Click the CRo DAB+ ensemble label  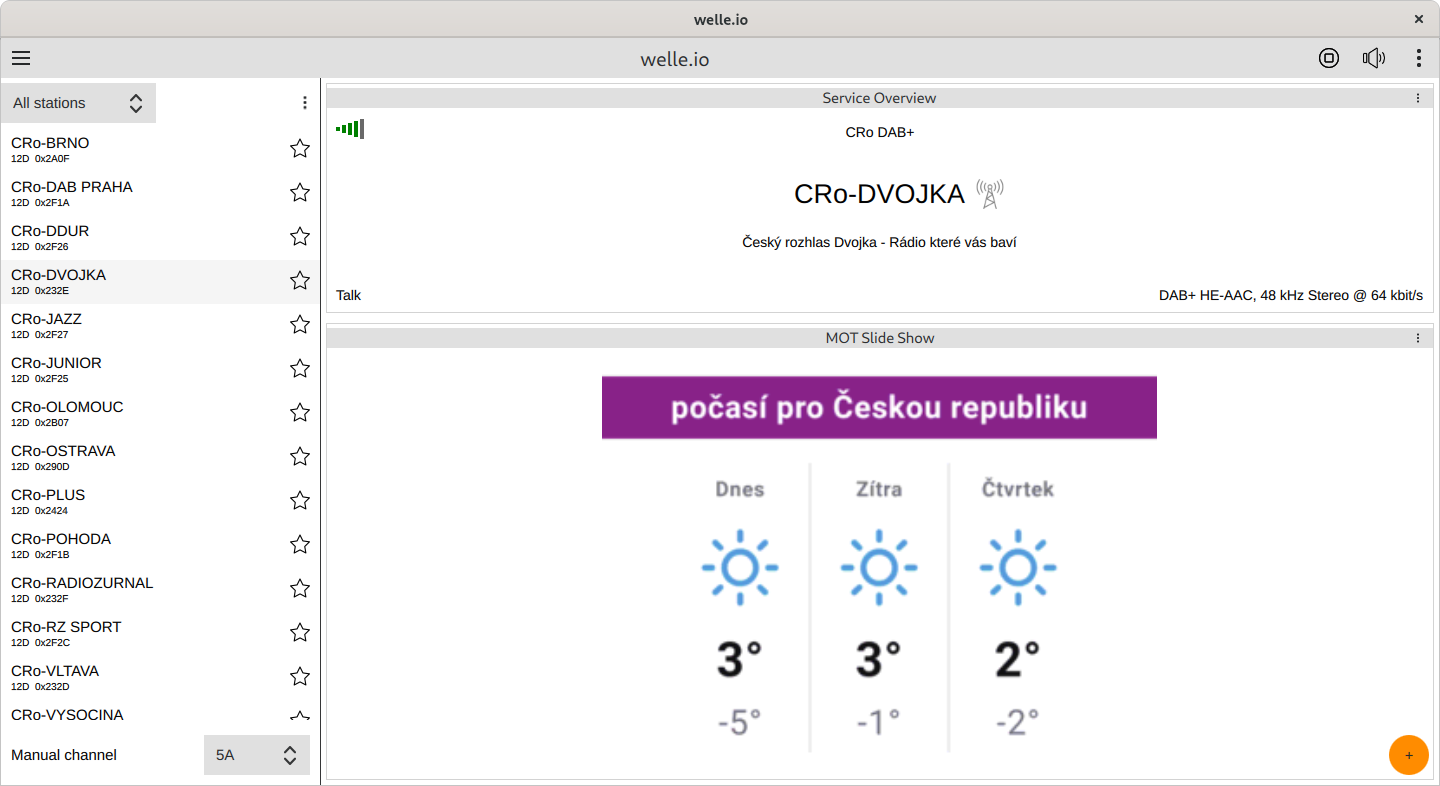(x=880, y=132)
